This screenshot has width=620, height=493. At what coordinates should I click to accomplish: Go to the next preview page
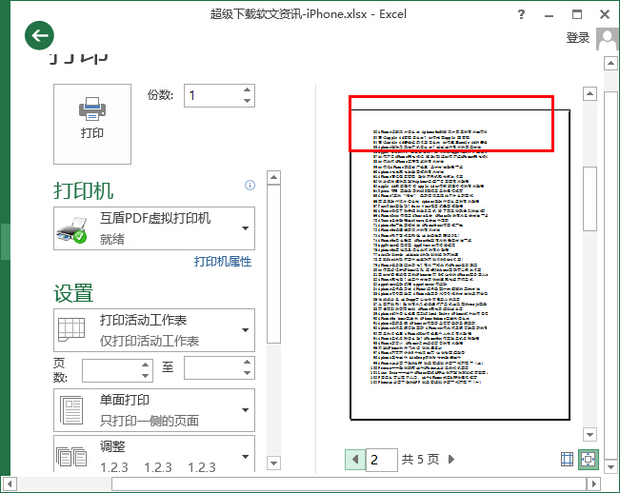(452, 459)
